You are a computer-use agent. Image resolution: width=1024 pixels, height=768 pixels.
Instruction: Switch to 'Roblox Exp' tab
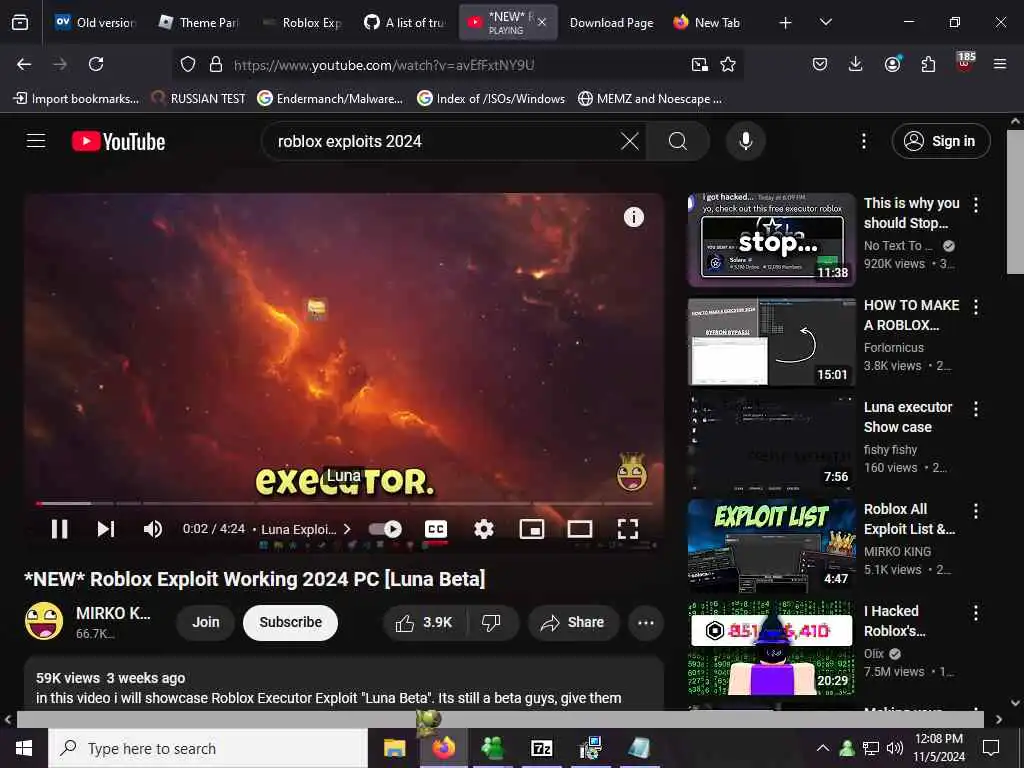[x=302, y=22]
